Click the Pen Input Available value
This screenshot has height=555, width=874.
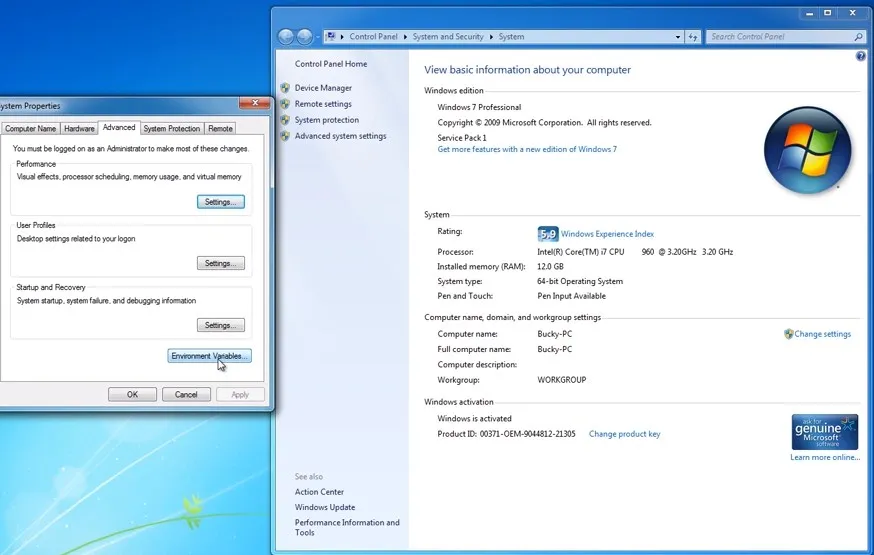571,296
